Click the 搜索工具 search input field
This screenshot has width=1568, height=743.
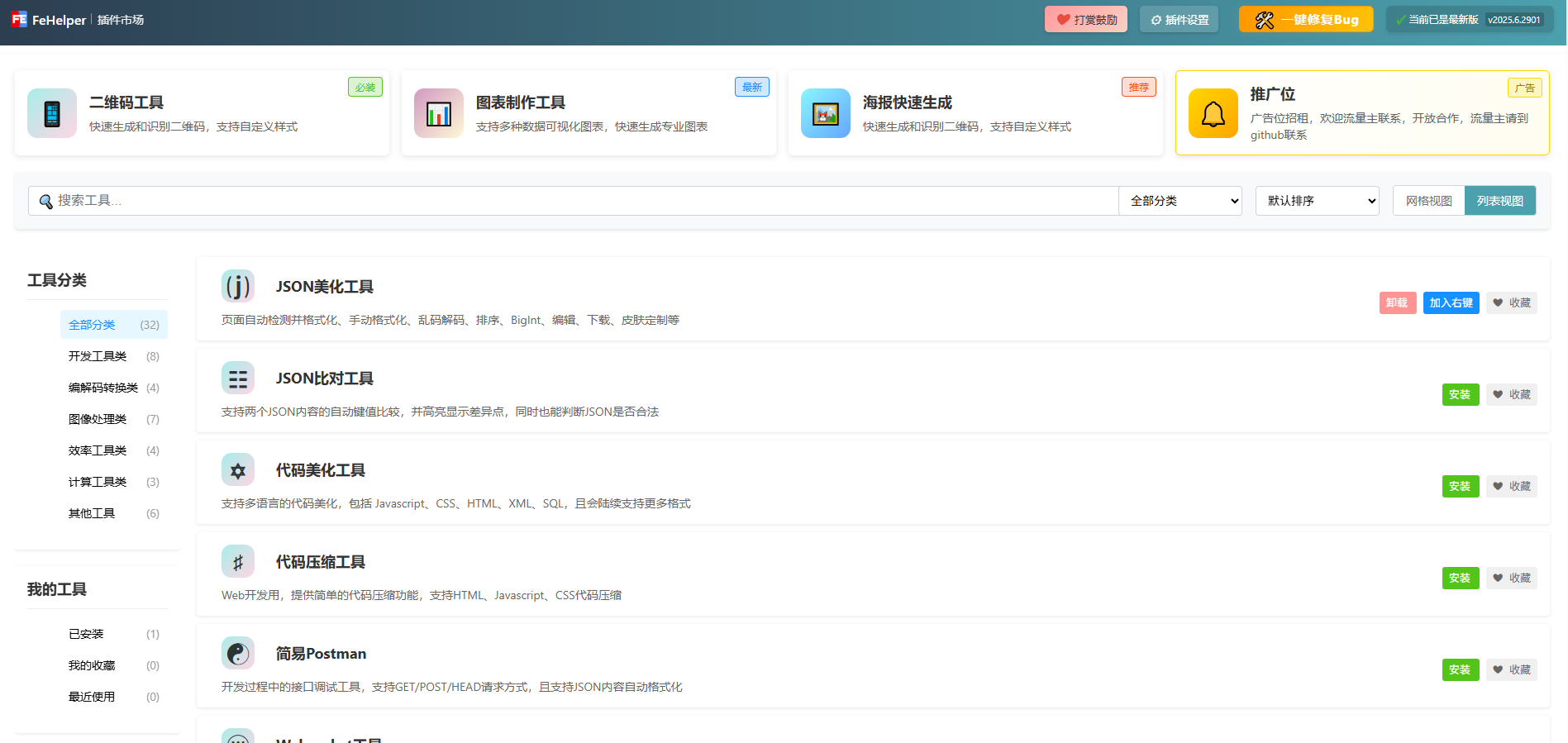tap(579, 201)
